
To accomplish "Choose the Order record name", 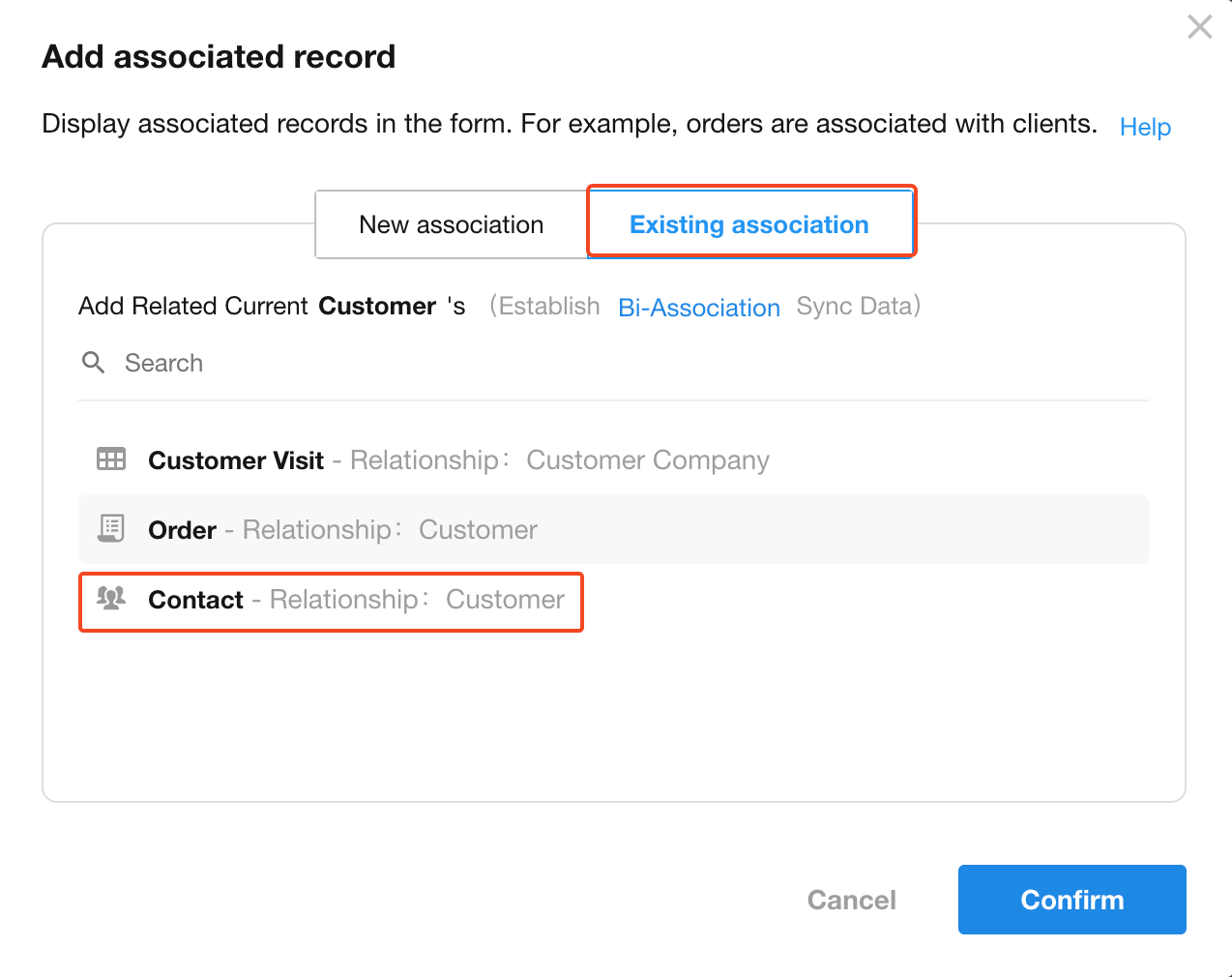I will click(182, 530).
